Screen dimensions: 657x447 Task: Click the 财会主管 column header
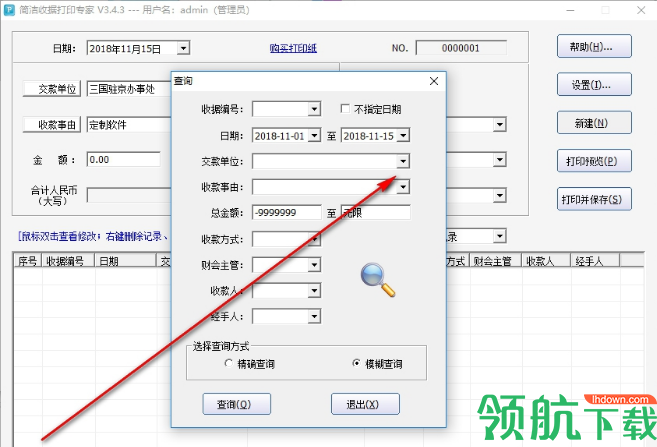point(496,261)
